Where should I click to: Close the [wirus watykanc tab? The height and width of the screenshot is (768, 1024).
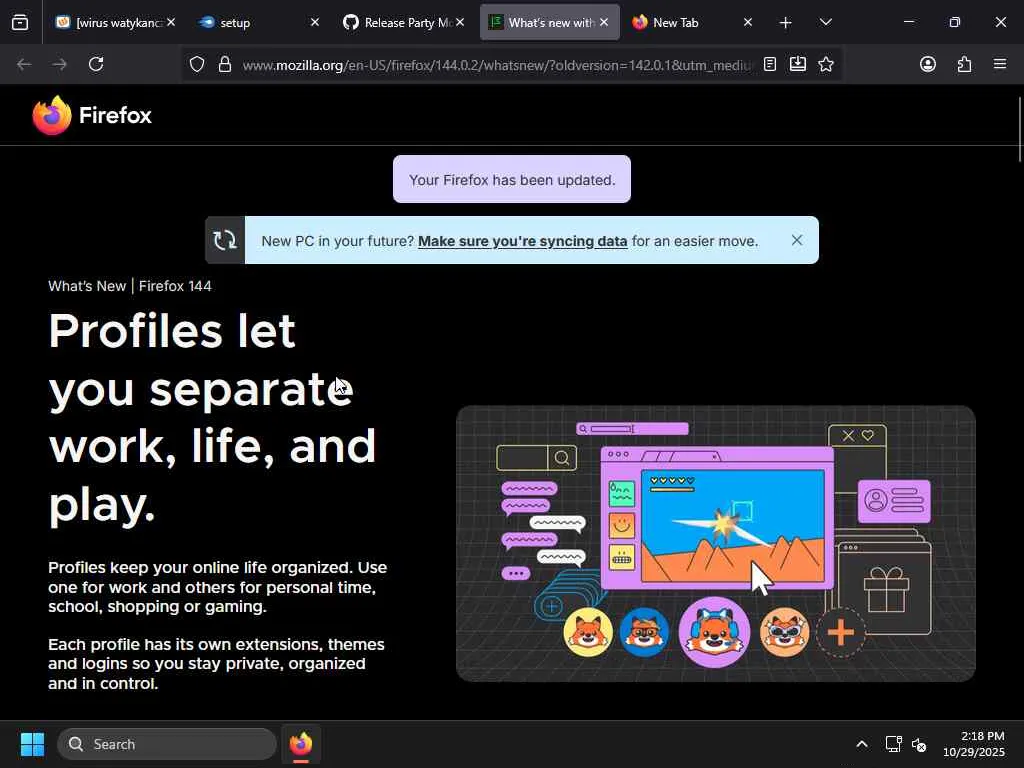170,22
